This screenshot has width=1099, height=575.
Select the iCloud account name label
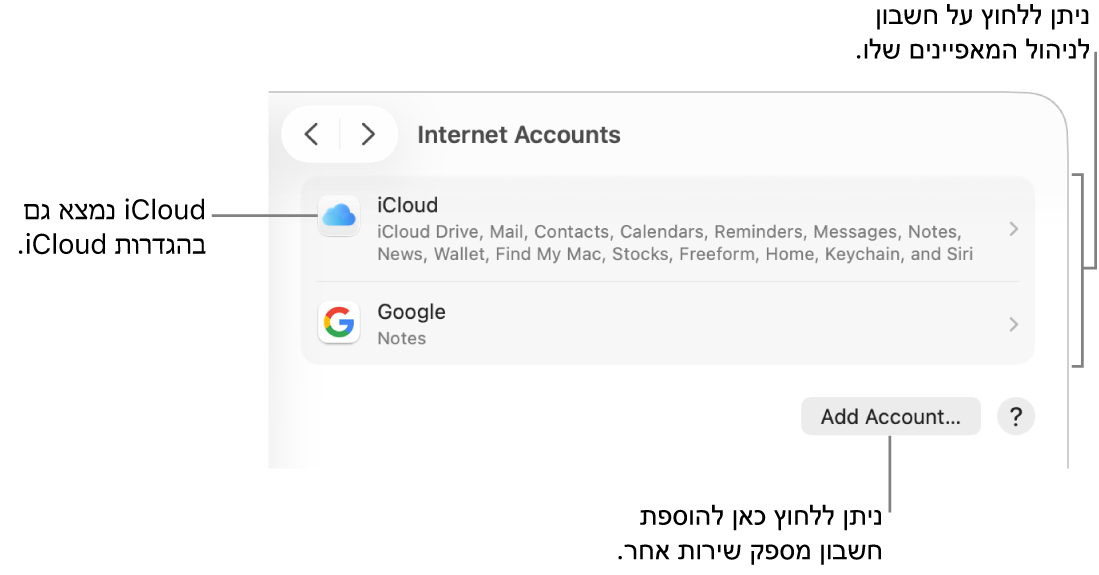[x=407, y=205]
